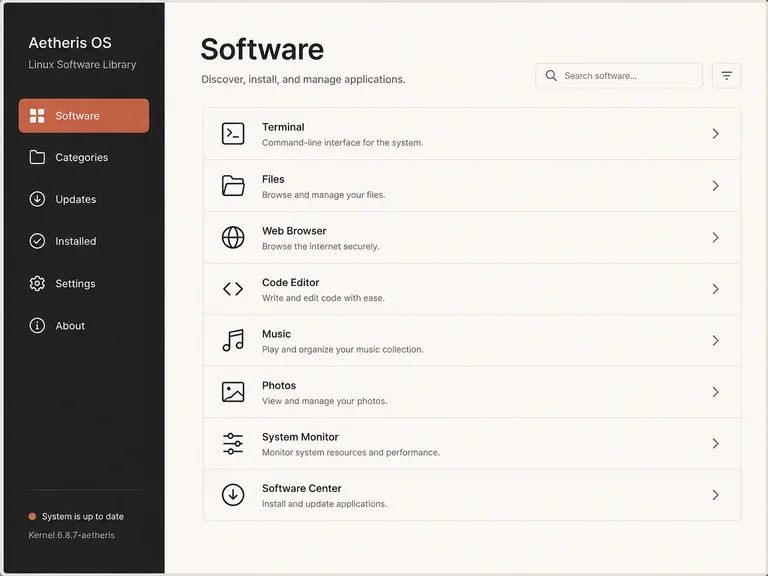
Task: Open the System Monitor entry title
Action: click(x=300, y=436)
